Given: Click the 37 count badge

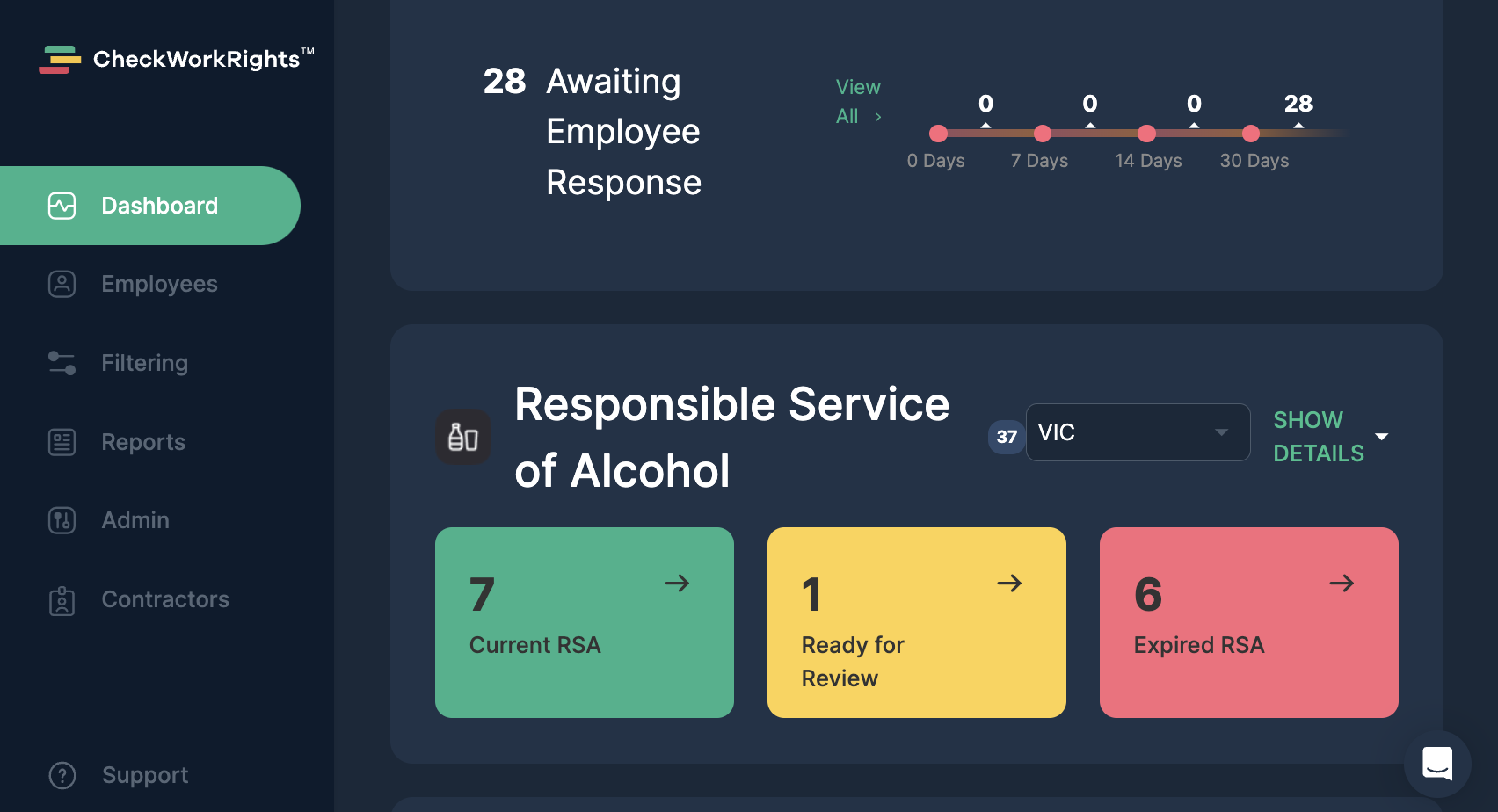Looking at the screenshot, I should click(x=1005, y=437).
